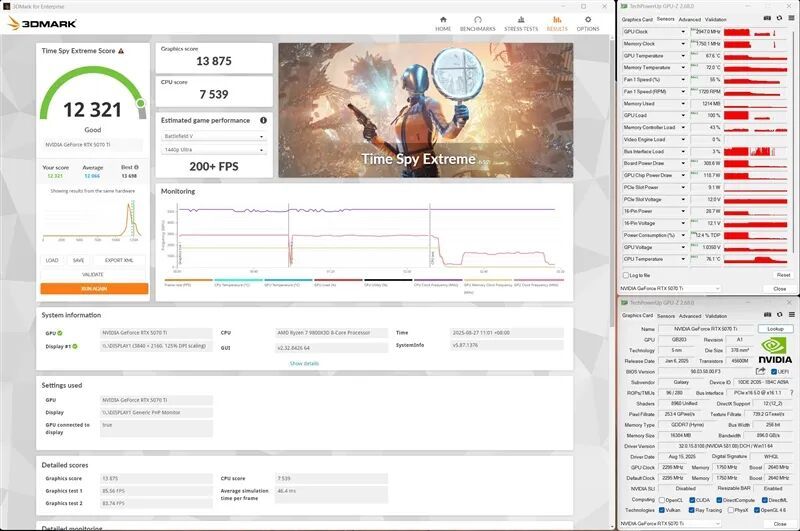
Task: Switch to Advanced tab in upper GPU-Z window
Action: tap(690, 19)
